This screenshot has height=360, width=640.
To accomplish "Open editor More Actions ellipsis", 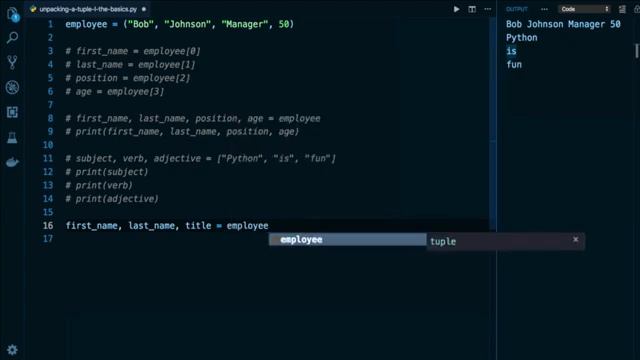I will click(x=488, y=9).
